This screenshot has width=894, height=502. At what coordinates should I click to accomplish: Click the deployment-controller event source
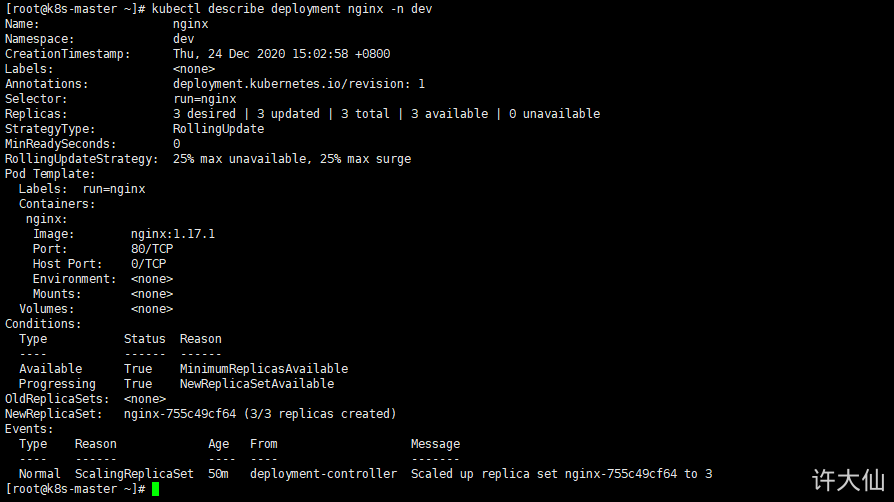(x=323, y=473)
